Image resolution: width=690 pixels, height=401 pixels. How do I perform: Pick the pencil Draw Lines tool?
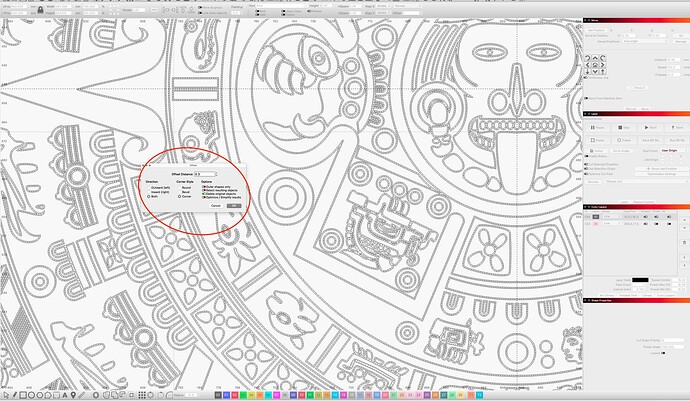(14, 395)
